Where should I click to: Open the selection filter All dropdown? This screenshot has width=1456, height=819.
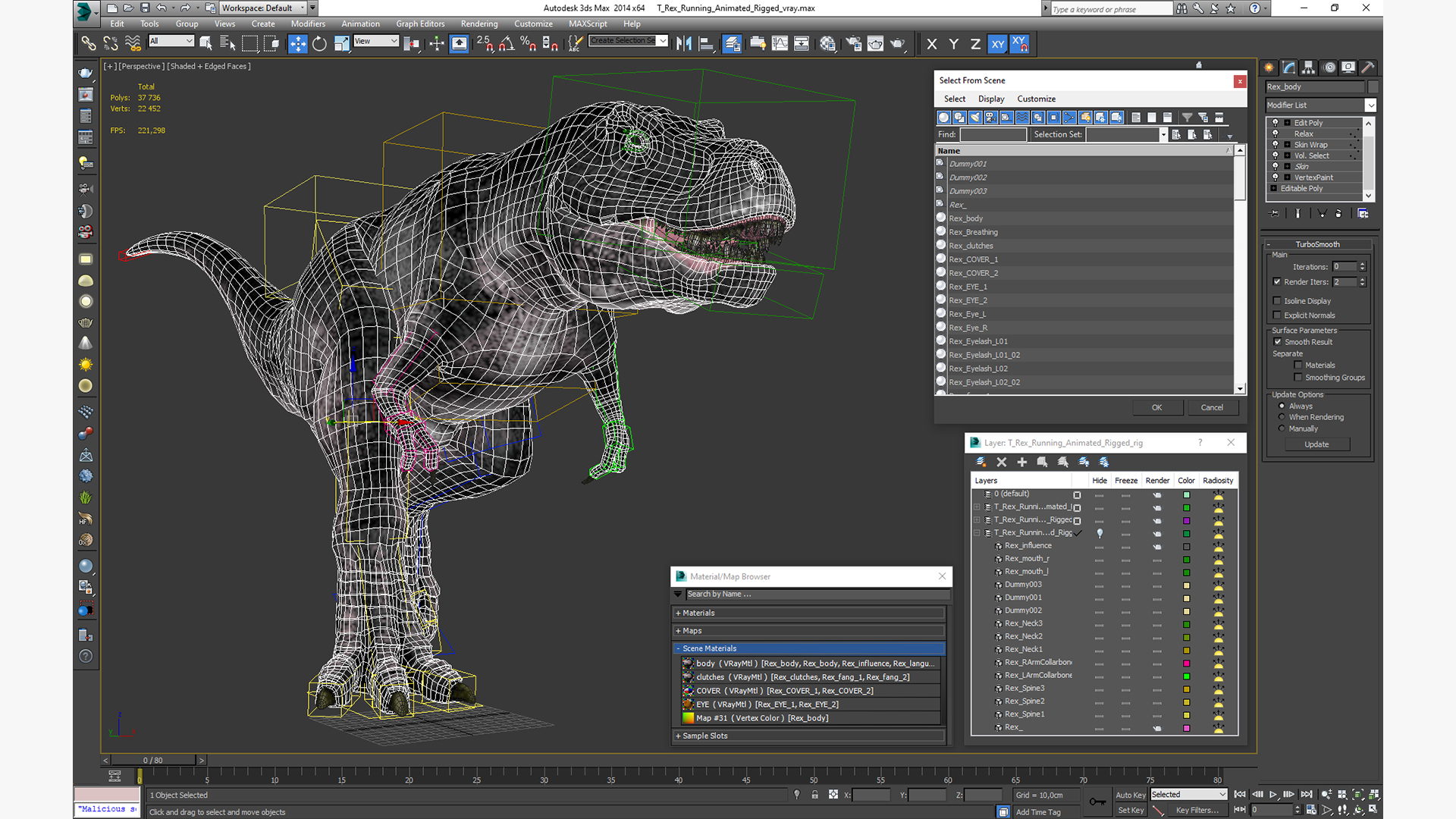(171, 41)
